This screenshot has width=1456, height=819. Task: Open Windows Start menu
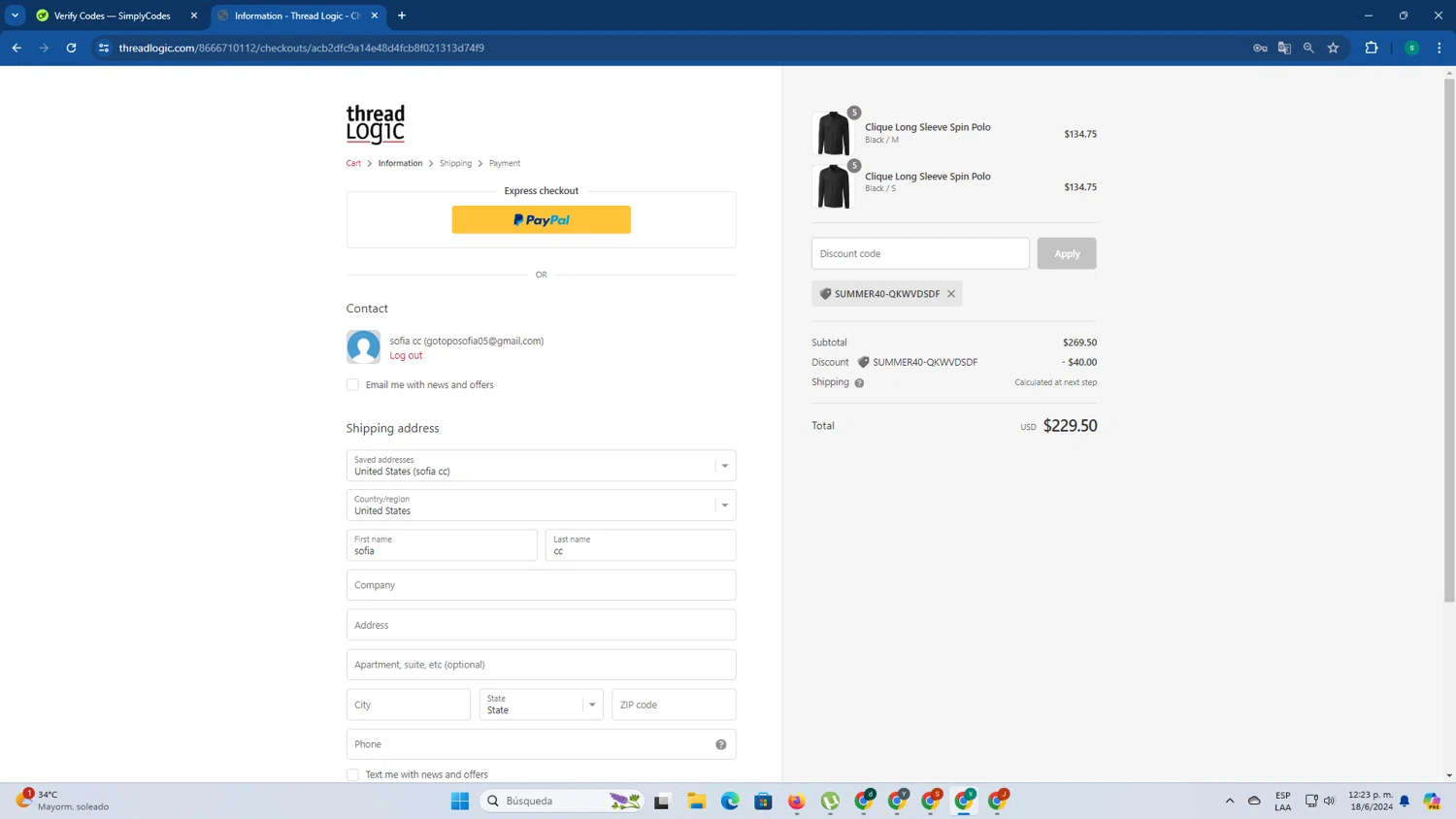[460, 801]
